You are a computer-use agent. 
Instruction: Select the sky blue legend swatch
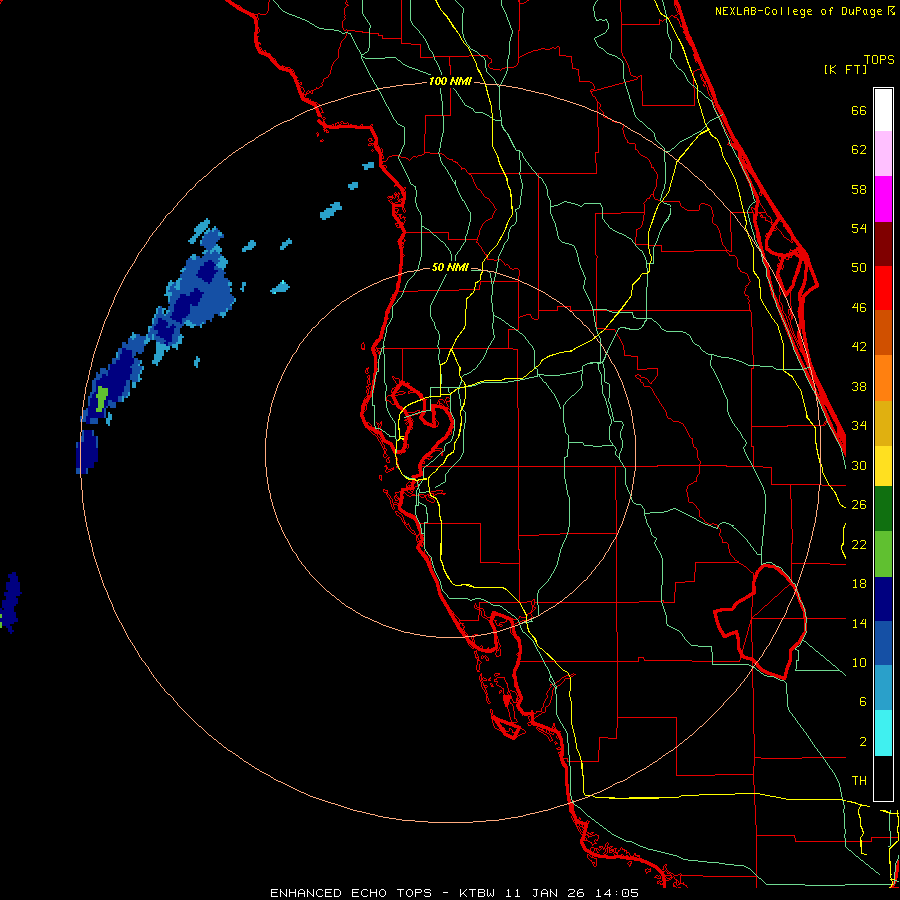point(883,687)
